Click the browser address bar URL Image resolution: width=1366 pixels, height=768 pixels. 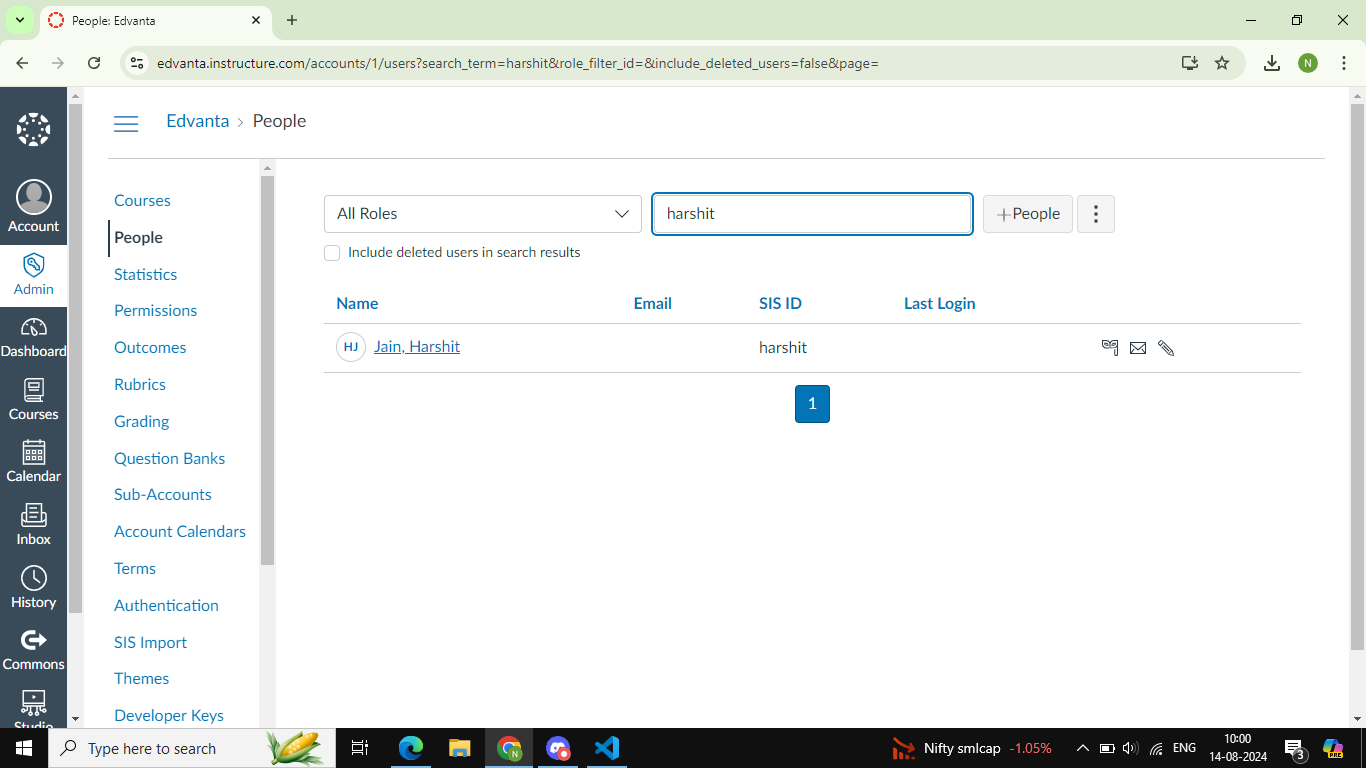pos(518,63)
